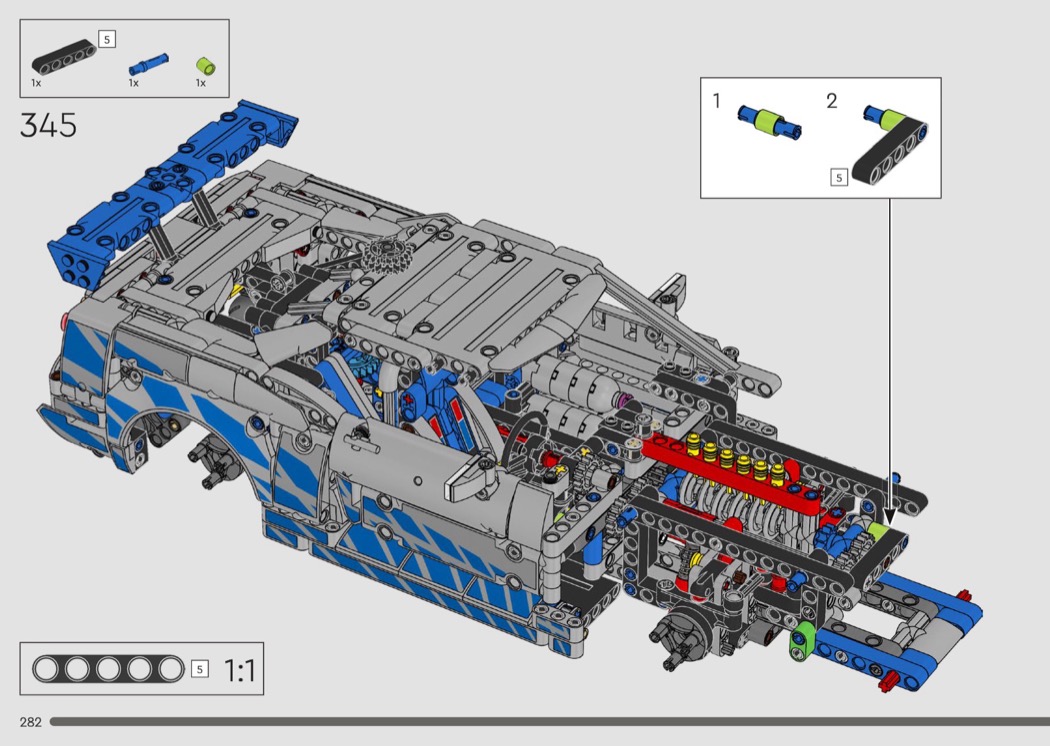
Task: Click the green connector at the front axle
Action: point(801,638)
